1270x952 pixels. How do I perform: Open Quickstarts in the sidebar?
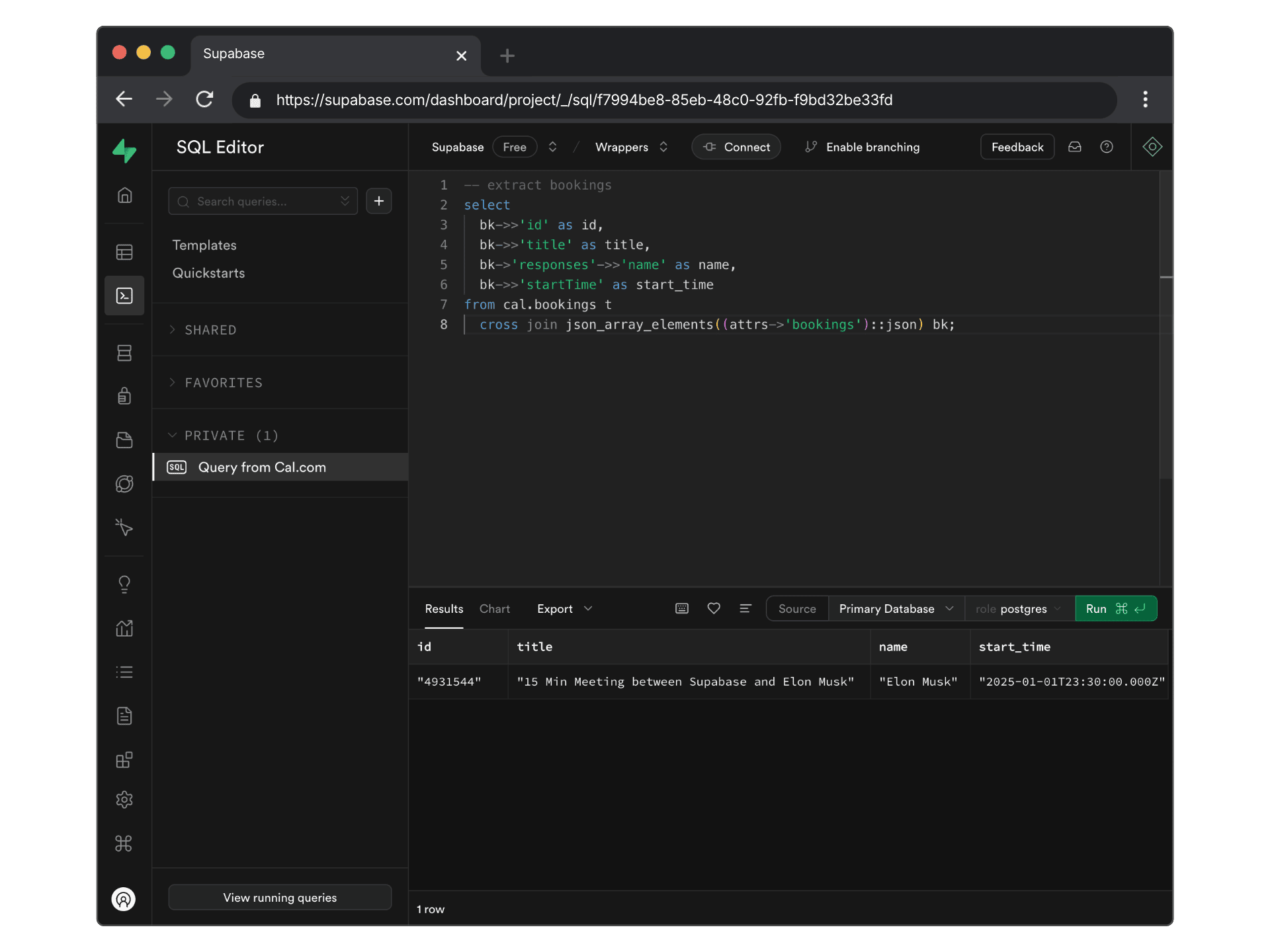click(208, 273)
